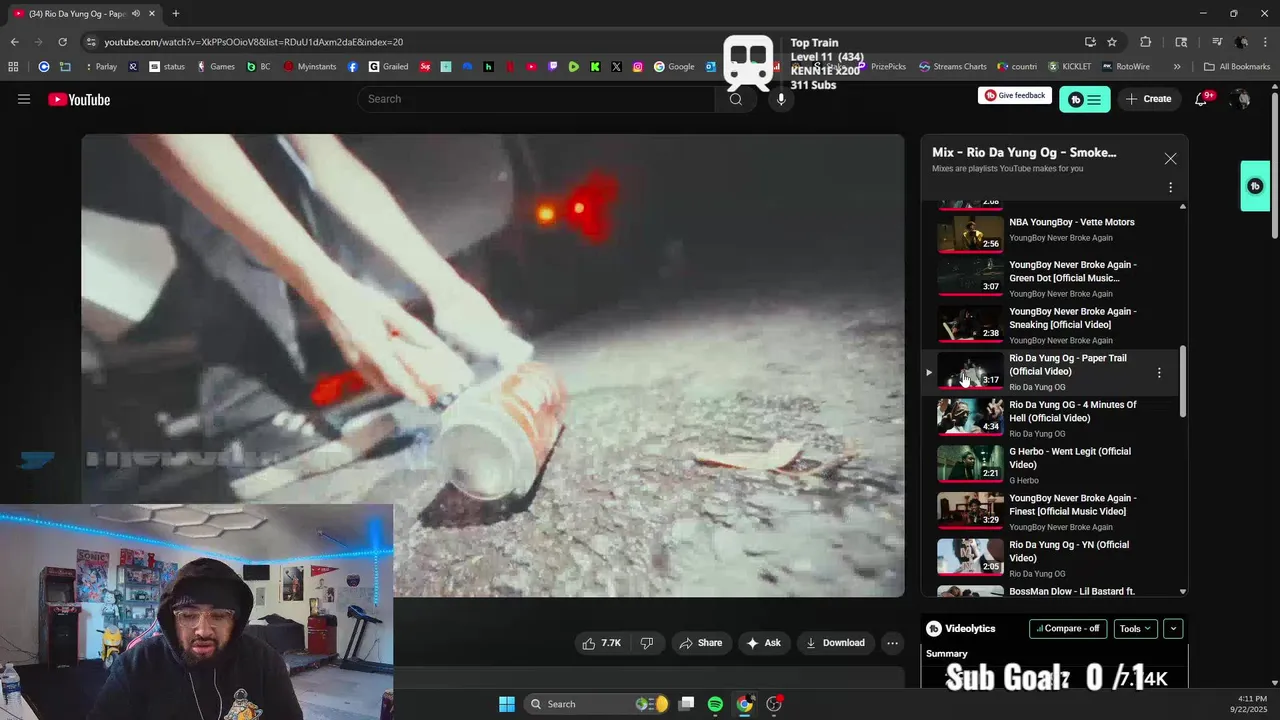Open the Games bookmark

tap(215, 67)
